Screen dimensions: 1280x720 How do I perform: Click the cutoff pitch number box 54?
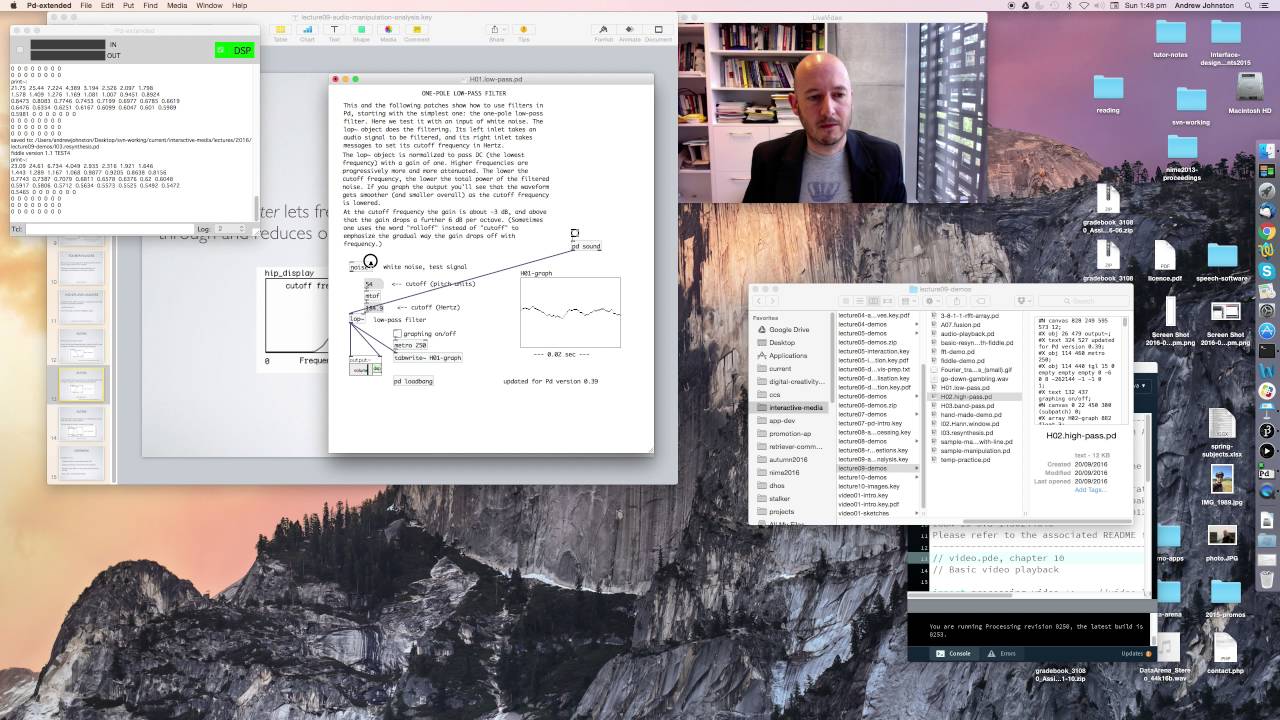[373, 284]
